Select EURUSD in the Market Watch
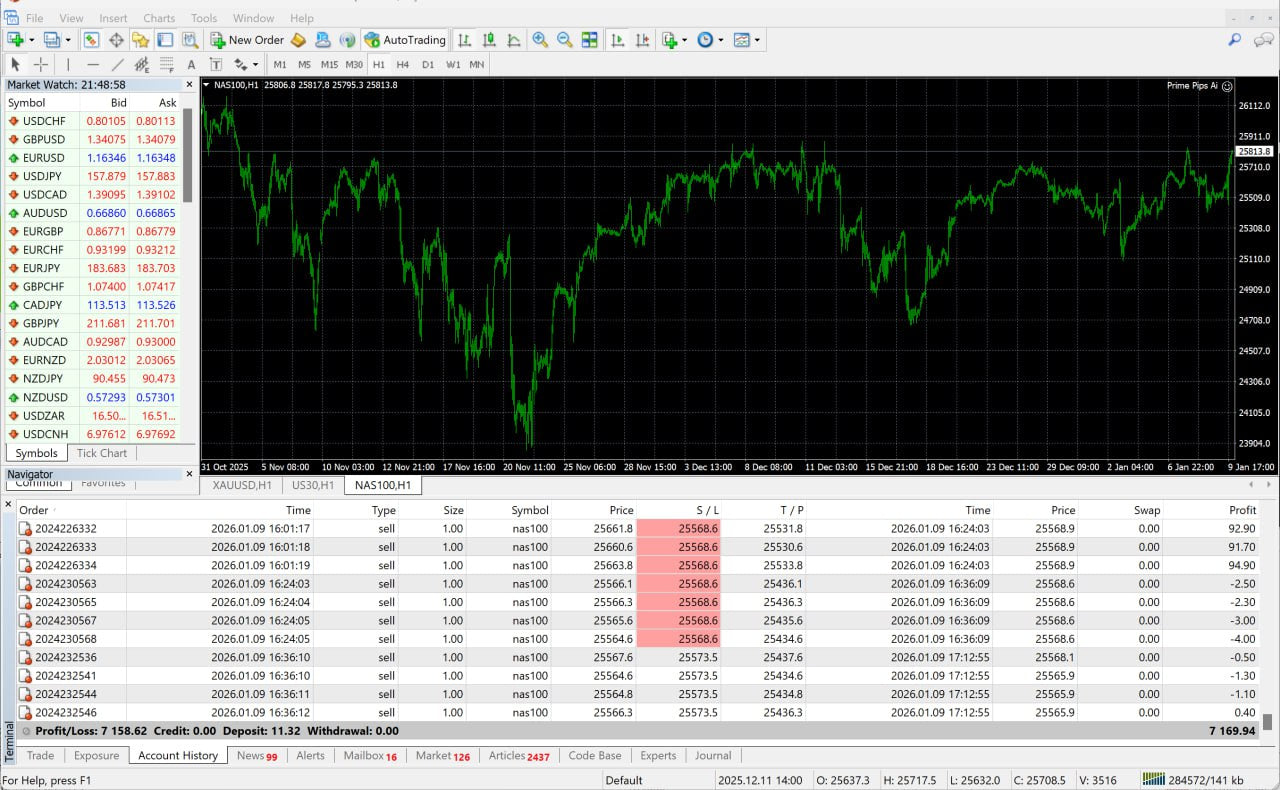 click(x=44, y=157)
